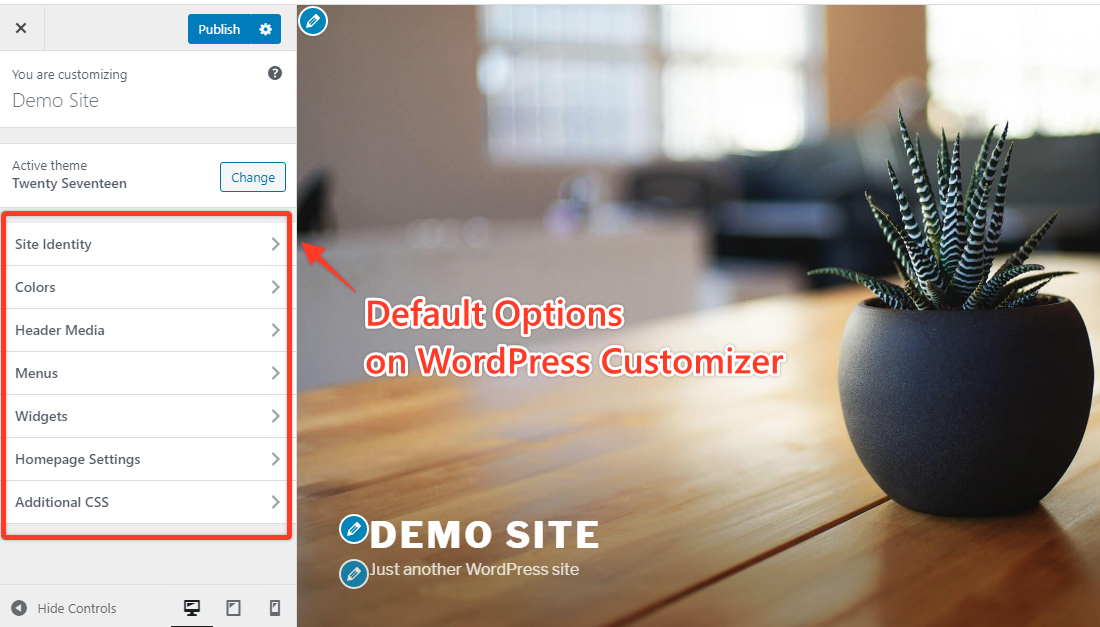Close the Customizer with the X
Image resolution: width=1100 pixels, height=627 pixels.
click(21, 27)
